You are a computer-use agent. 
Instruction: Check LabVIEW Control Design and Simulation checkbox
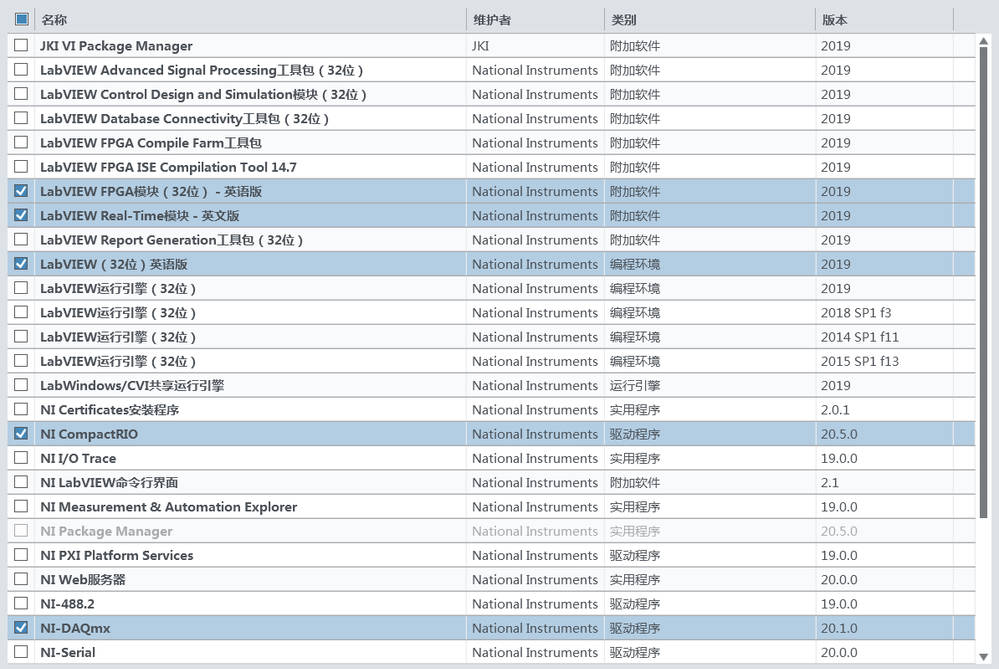pos(21,94)
